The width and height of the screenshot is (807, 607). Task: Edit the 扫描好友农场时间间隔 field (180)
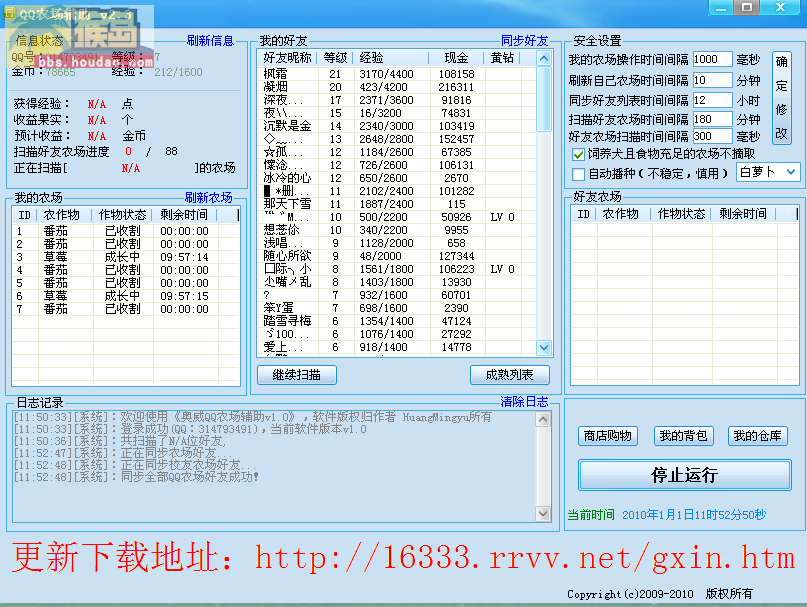click(712, 119)
